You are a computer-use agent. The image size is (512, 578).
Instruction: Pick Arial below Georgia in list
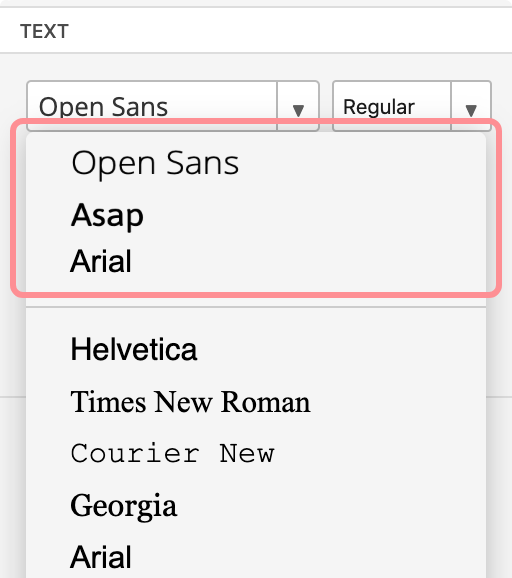(256, 557)
